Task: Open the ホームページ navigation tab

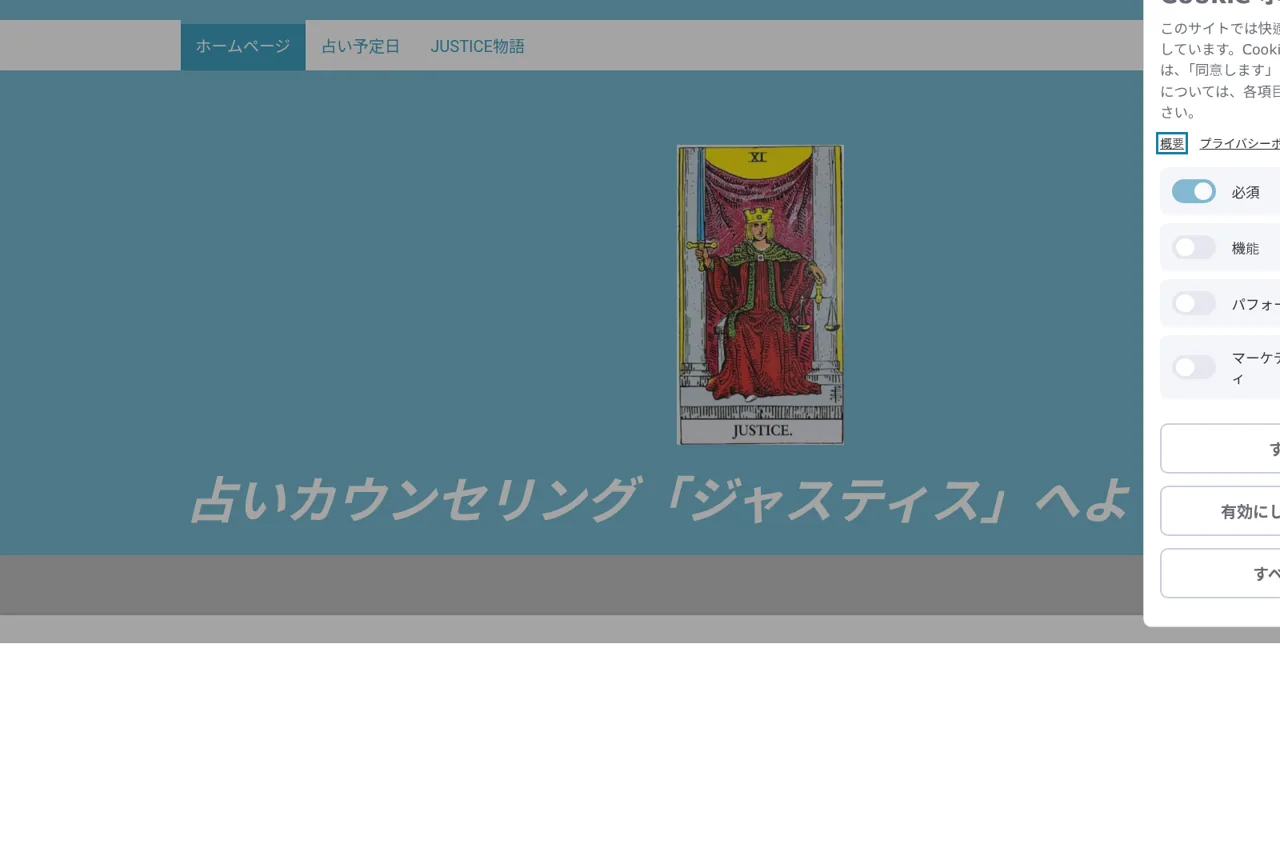Action: 243,46
